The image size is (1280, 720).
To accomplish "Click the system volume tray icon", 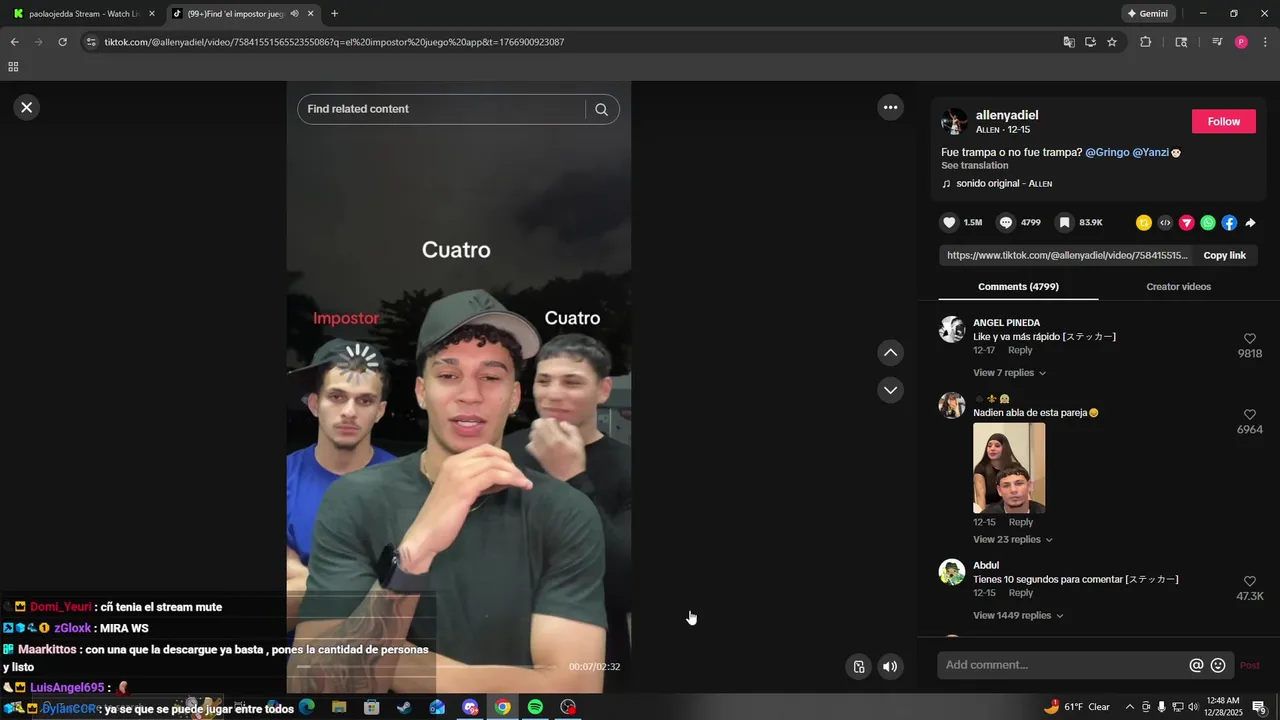I will (1192, 707).
